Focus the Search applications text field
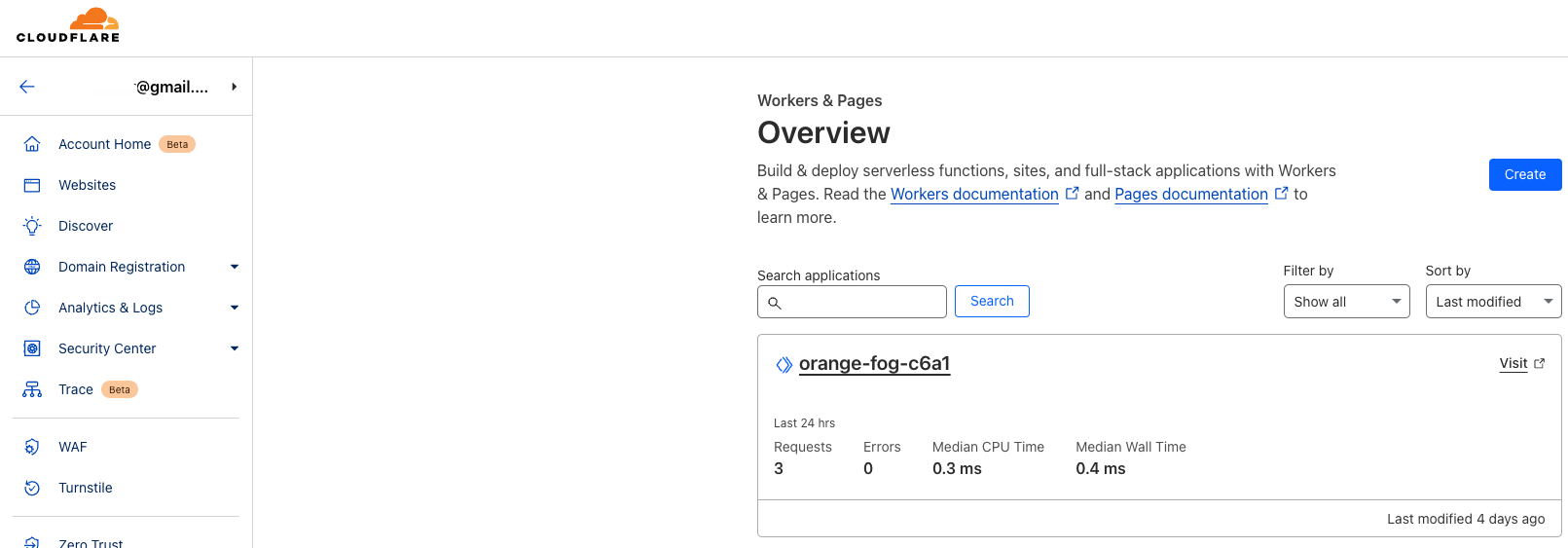1568x548 pixels. 862,302
